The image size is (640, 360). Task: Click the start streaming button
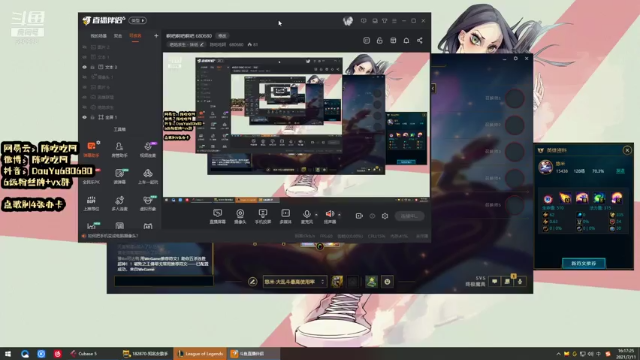pyautogui.click(x=409, y=216)
